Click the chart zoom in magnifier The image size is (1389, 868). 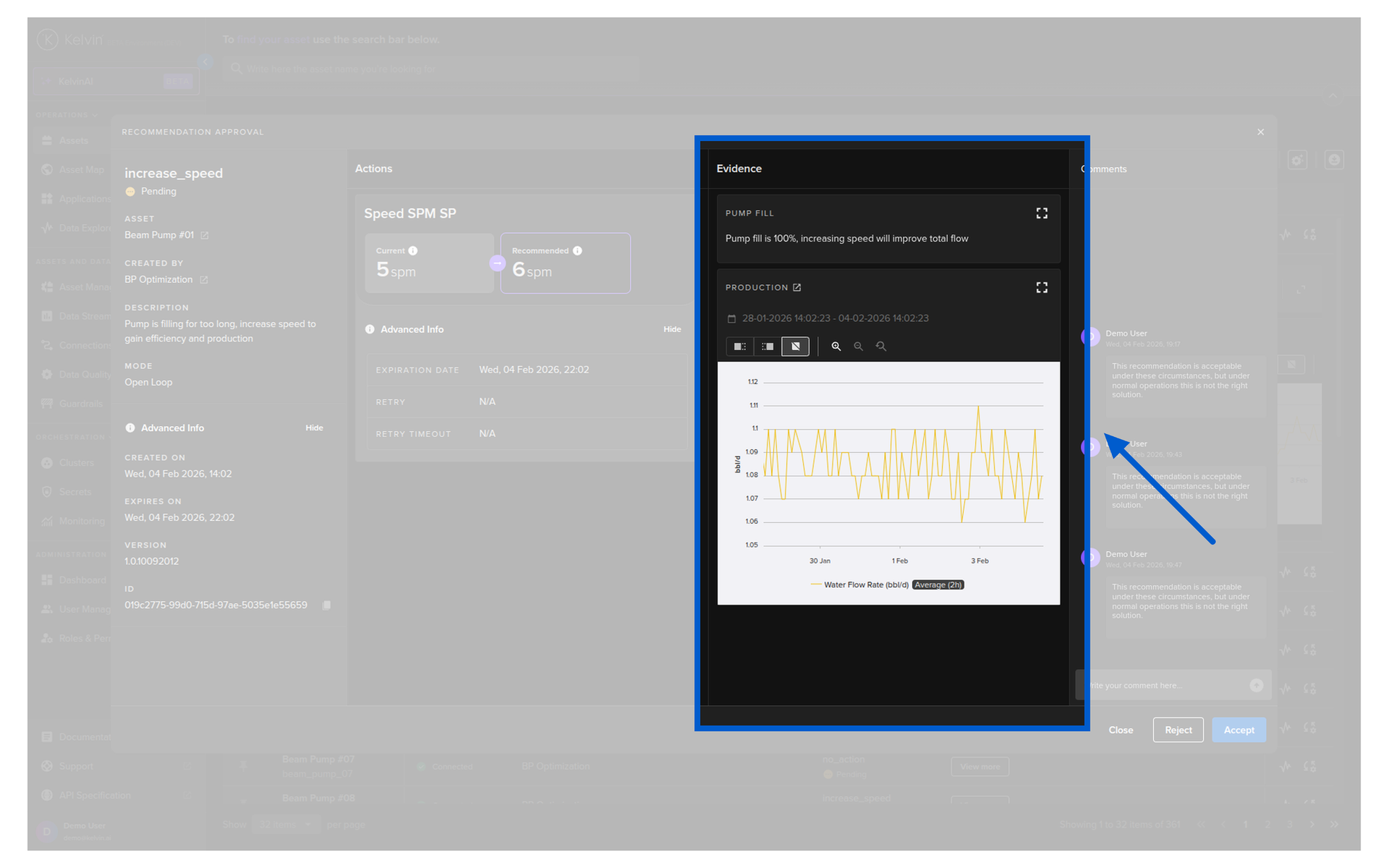[836, 346]
